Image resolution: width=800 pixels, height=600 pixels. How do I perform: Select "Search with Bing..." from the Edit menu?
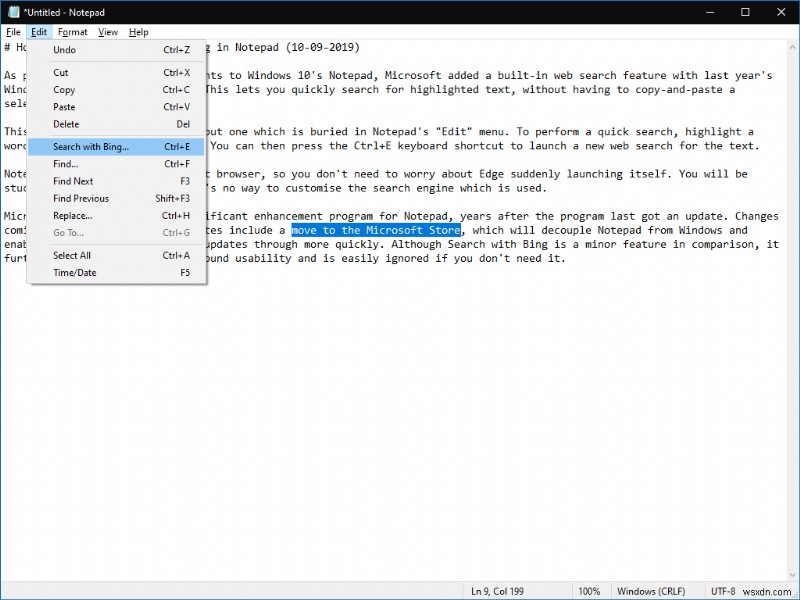[91, 146]
